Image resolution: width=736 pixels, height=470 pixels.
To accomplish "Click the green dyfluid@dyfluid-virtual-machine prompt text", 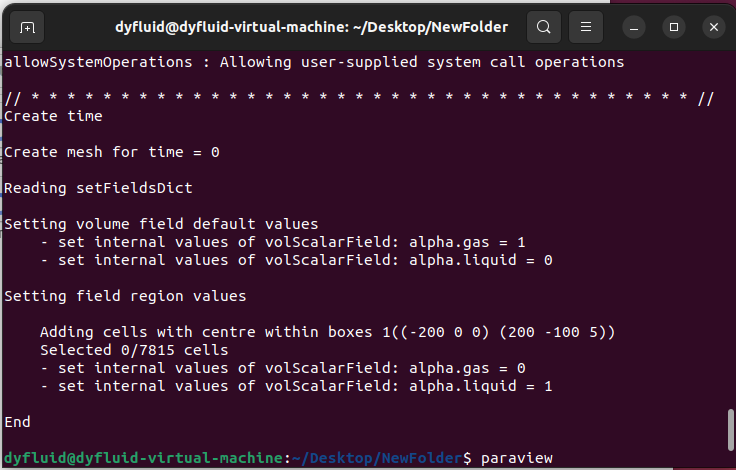I will tap(144, 458).
